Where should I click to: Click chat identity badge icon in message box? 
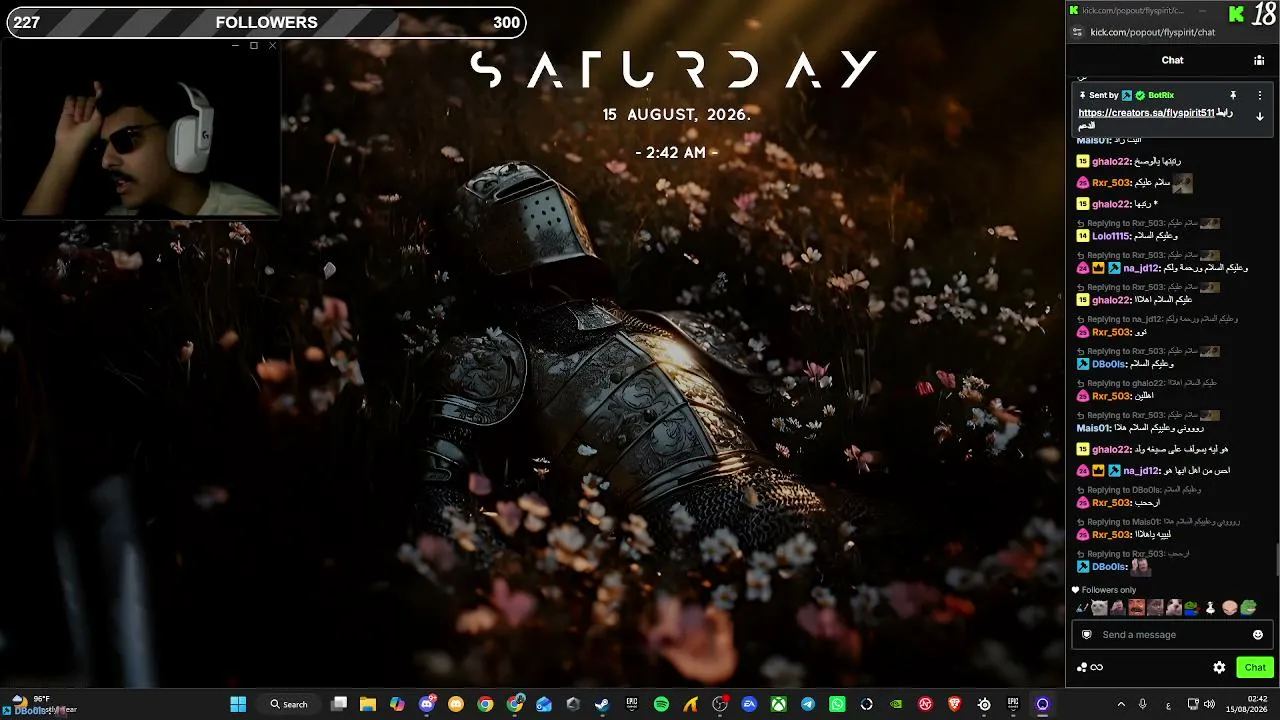(1087, 635)
